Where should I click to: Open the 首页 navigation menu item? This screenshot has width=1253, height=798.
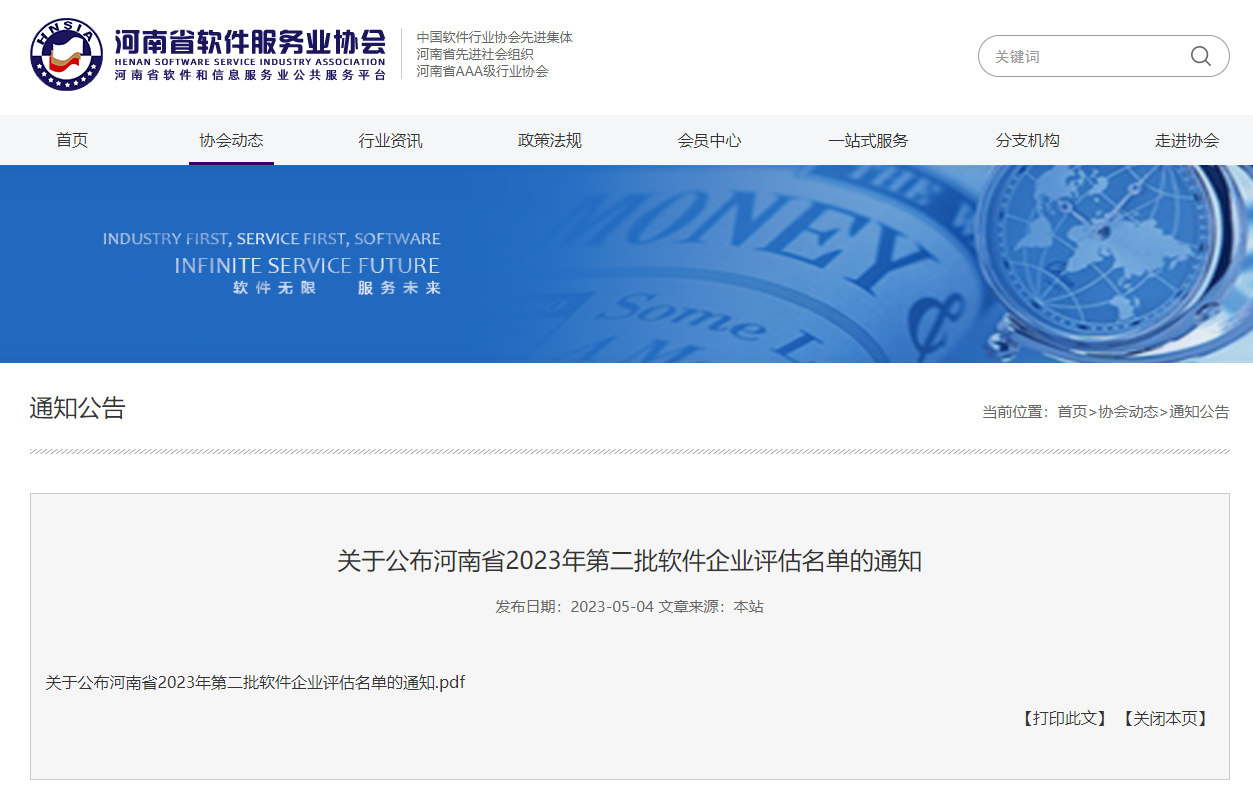click(x=71, y=140)
